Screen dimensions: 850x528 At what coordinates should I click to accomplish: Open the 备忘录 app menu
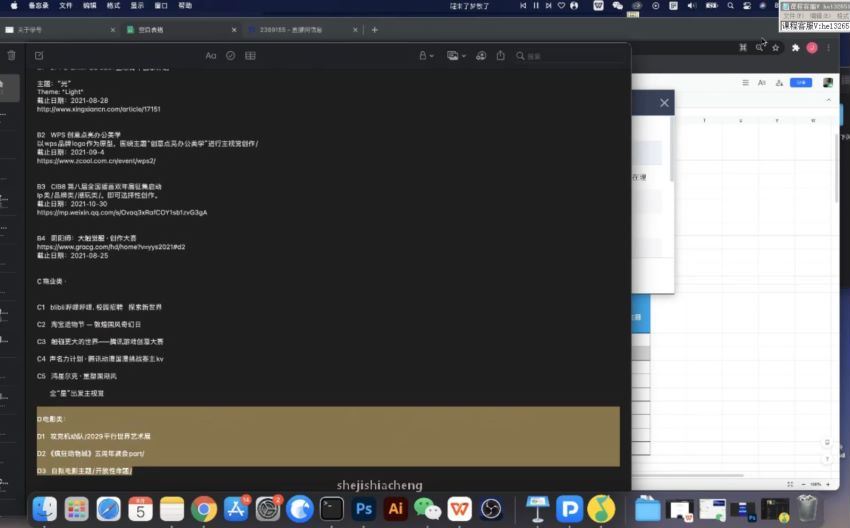38,5
